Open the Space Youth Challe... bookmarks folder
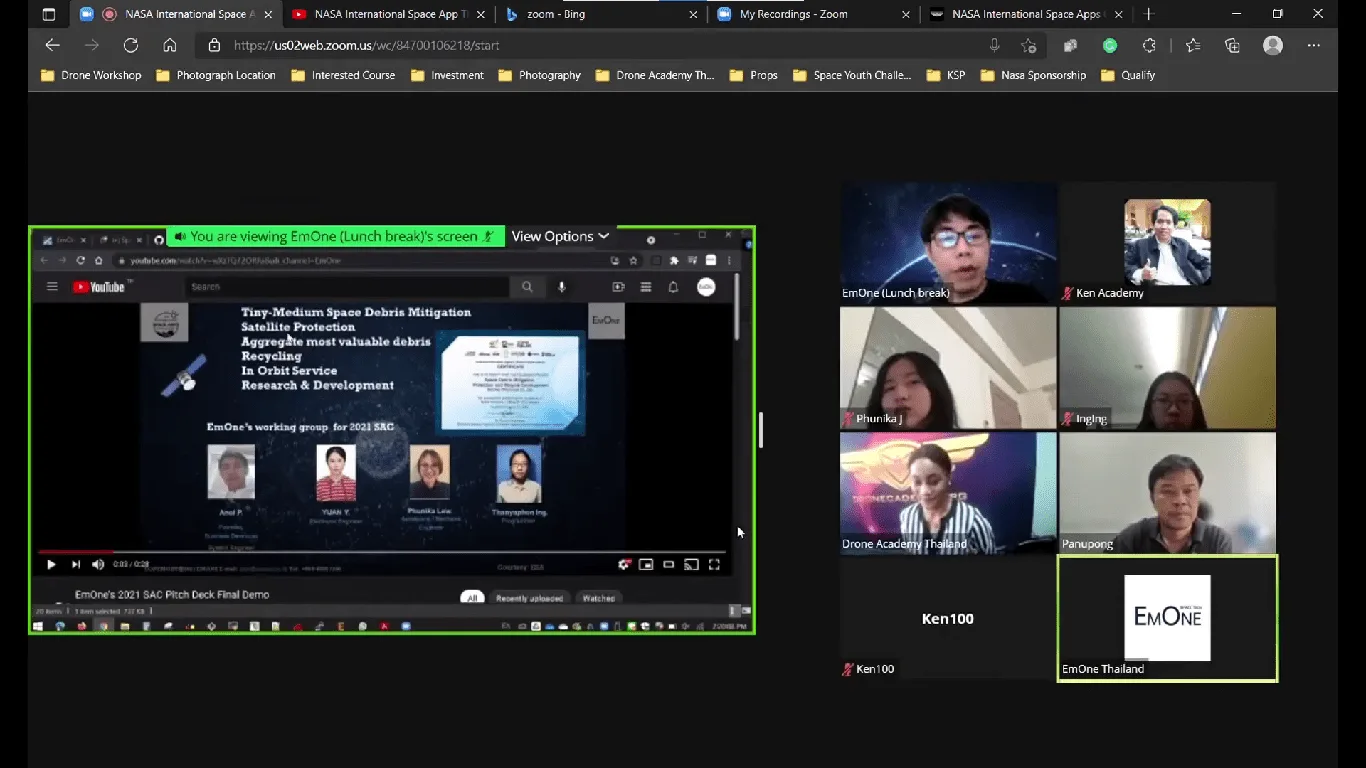 [x=852, y=75]
